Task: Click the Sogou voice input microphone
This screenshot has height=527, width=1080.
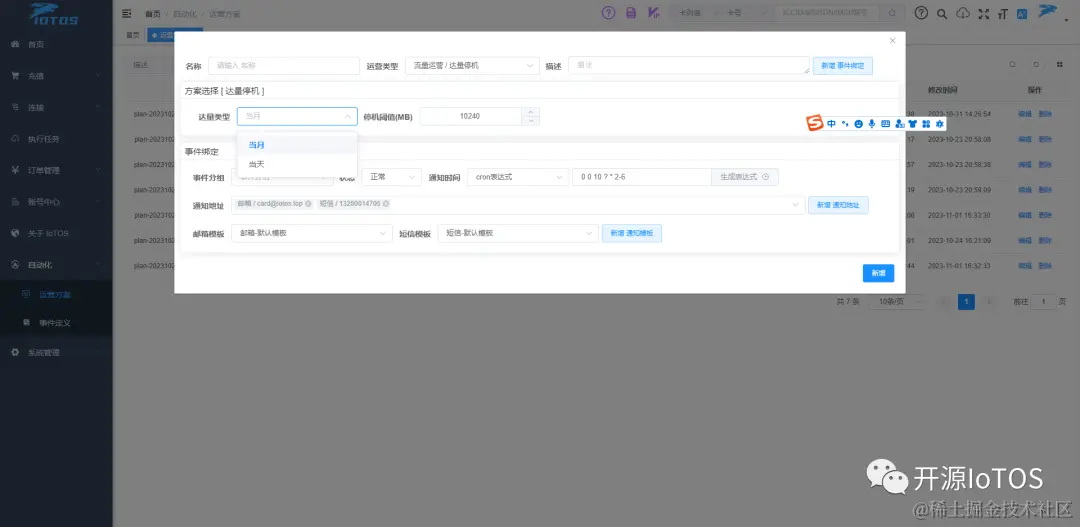Action: pyautogui.click(x=872, y=124)
